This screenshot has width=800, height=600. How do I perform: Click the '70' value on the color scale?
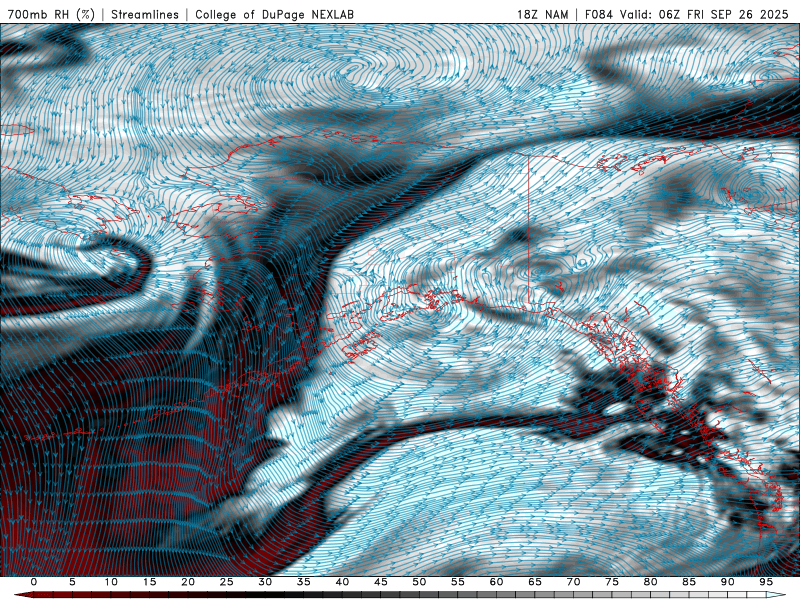click(x=573, y=582)
